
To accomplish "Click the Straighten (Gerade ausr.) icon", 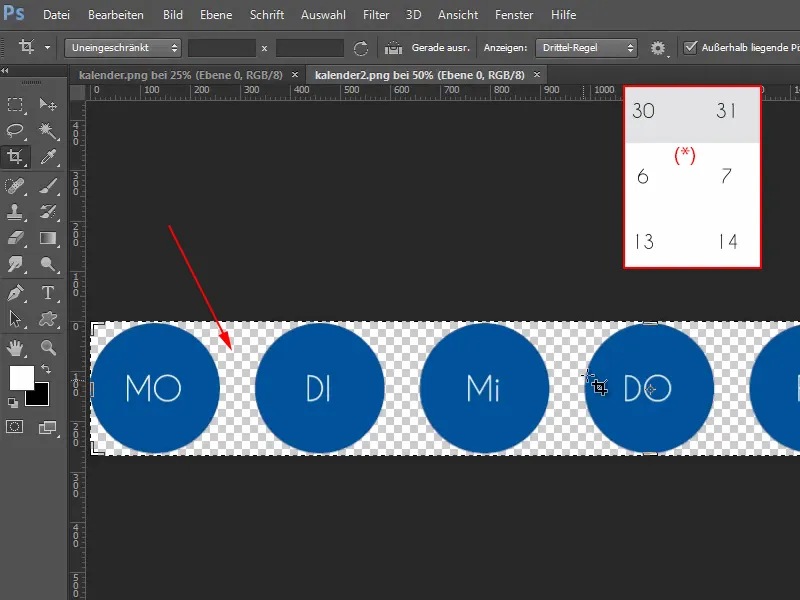I will click(x=393, y=48).
